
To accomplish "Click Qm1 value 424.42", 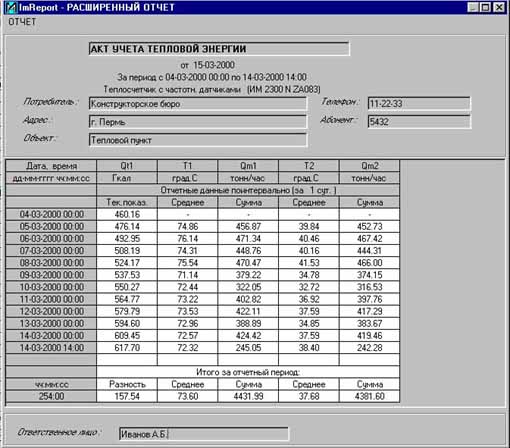I will point(248,336).
